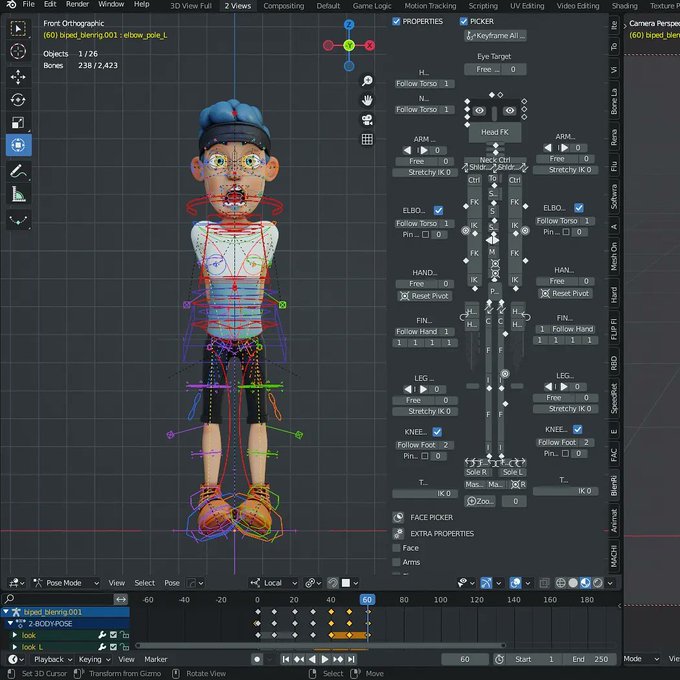Switch orthographic view using grid icon
680x680 pixels.
367,139
